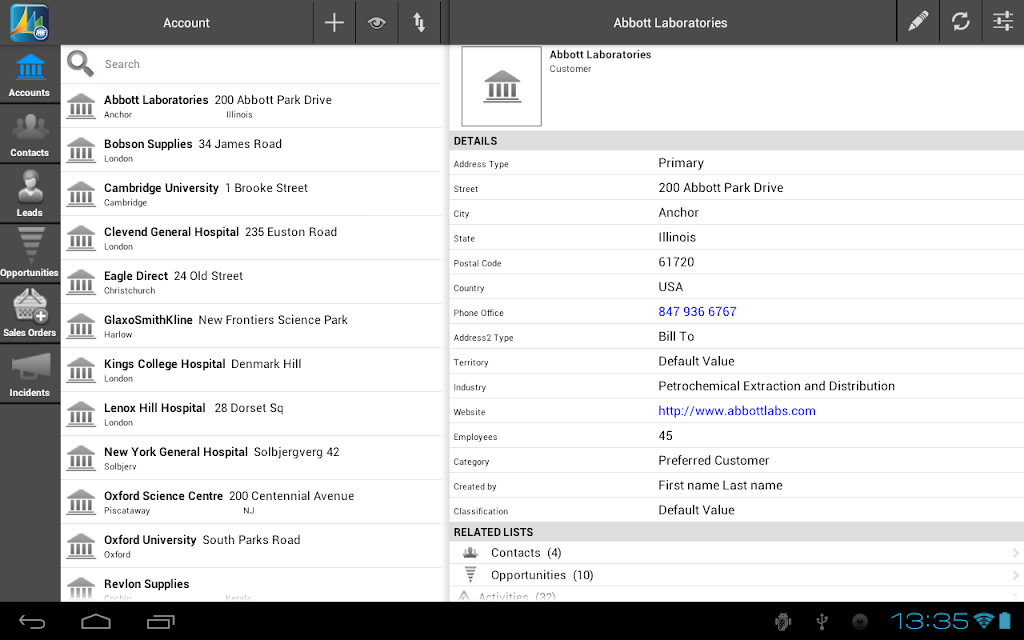Viewport: 1024px width, 640px height.
Task: Open Contacts in the sidebar
Action: click(29, 135)
